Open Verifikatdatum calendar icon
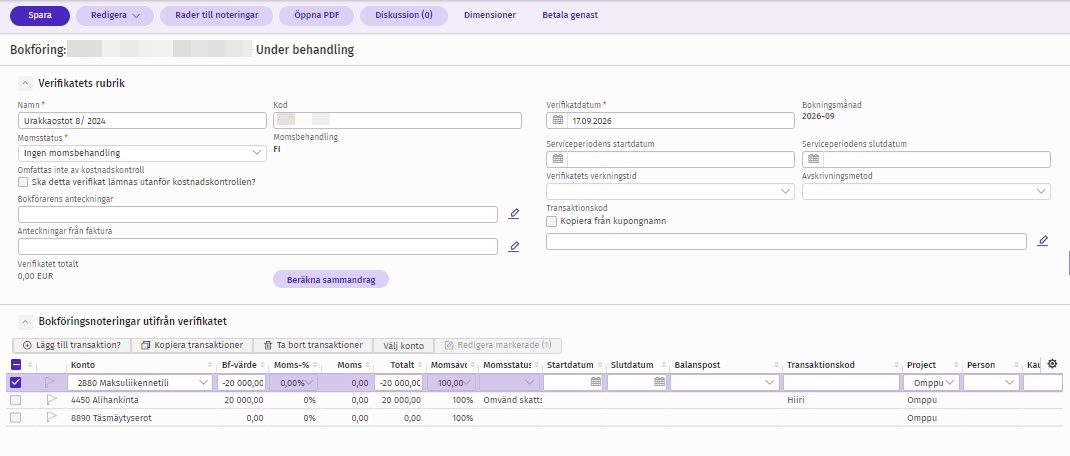1070x456 pixels. pyautogui.click(x=558, y=120)
